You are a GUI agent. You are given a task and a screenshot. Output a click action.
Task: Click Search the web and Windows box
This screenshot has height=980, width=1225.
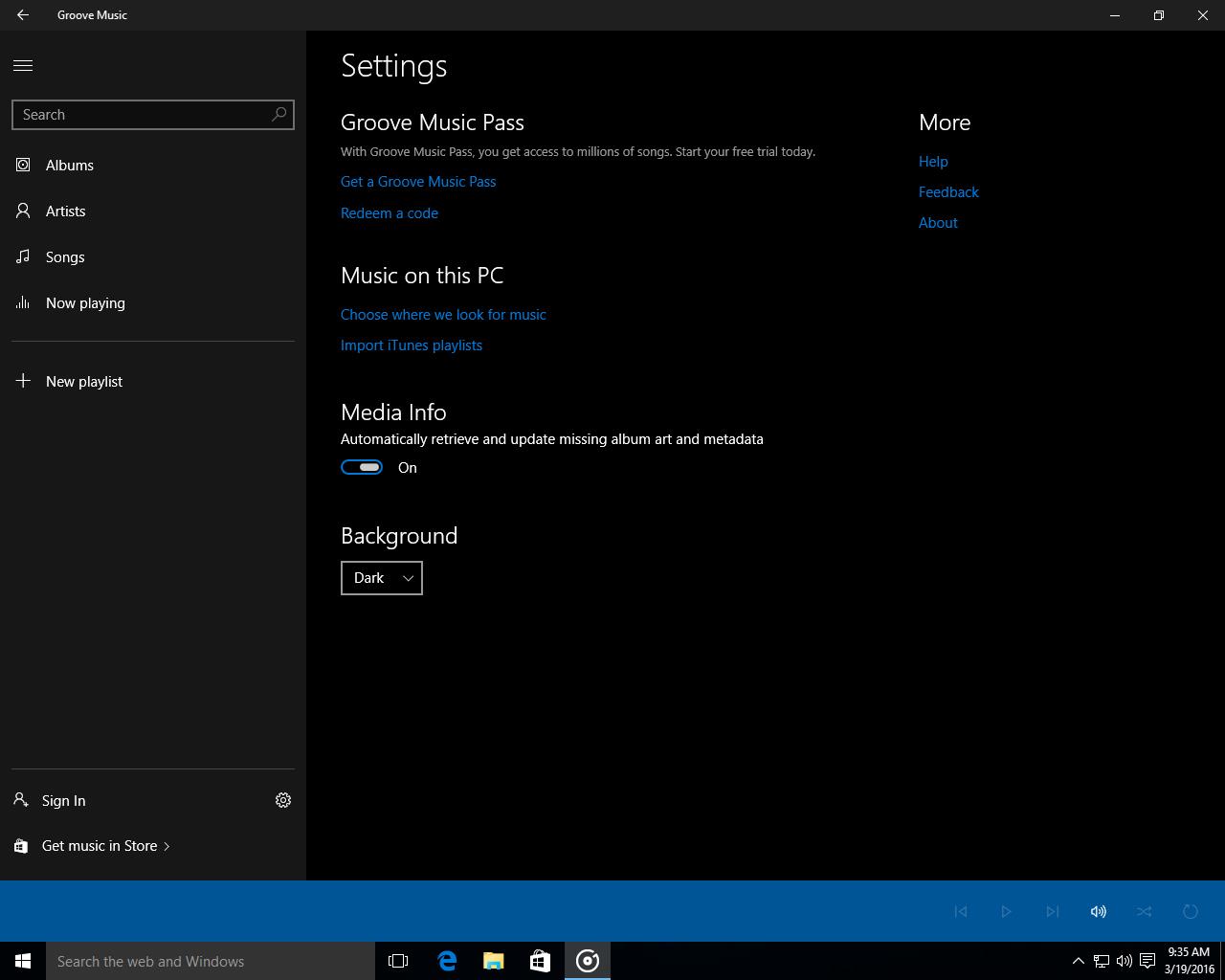pos(211,961)
